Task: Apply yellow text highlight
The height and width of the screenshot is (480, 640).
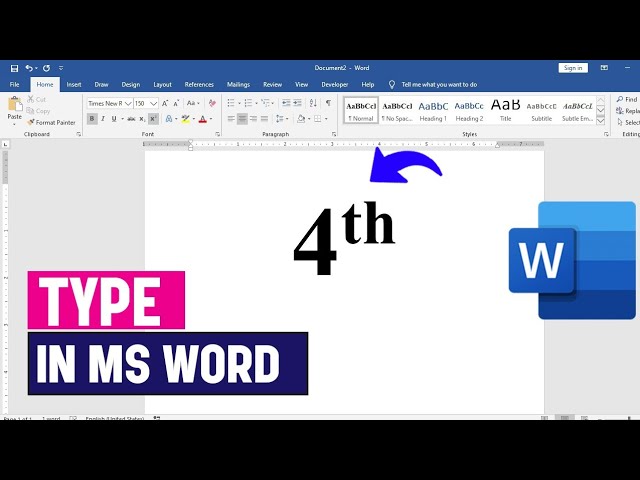Action: [185, 119]
